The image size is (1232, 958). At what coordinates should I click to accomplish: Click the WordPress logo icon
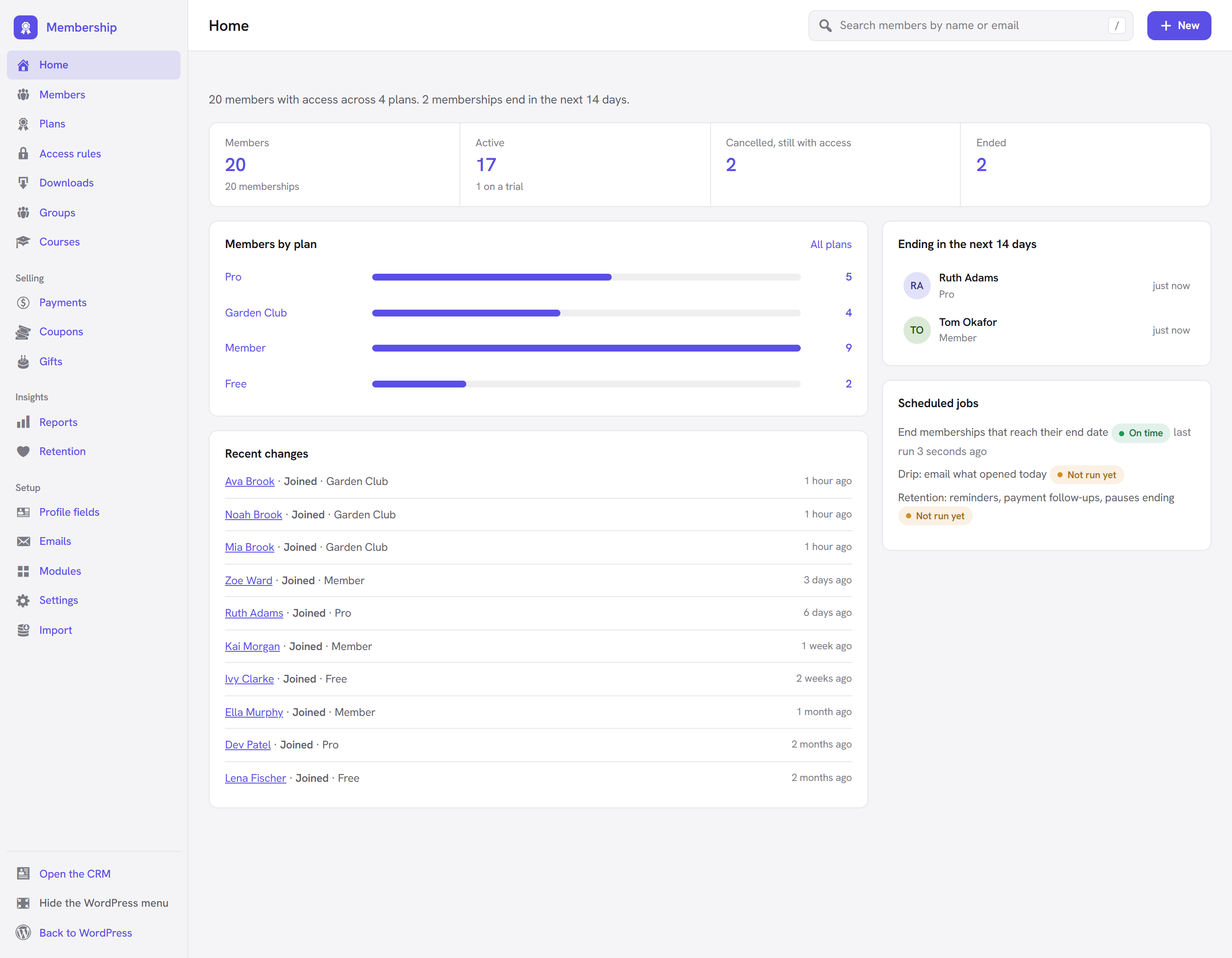pyautogui.click(x=23, y=933)
